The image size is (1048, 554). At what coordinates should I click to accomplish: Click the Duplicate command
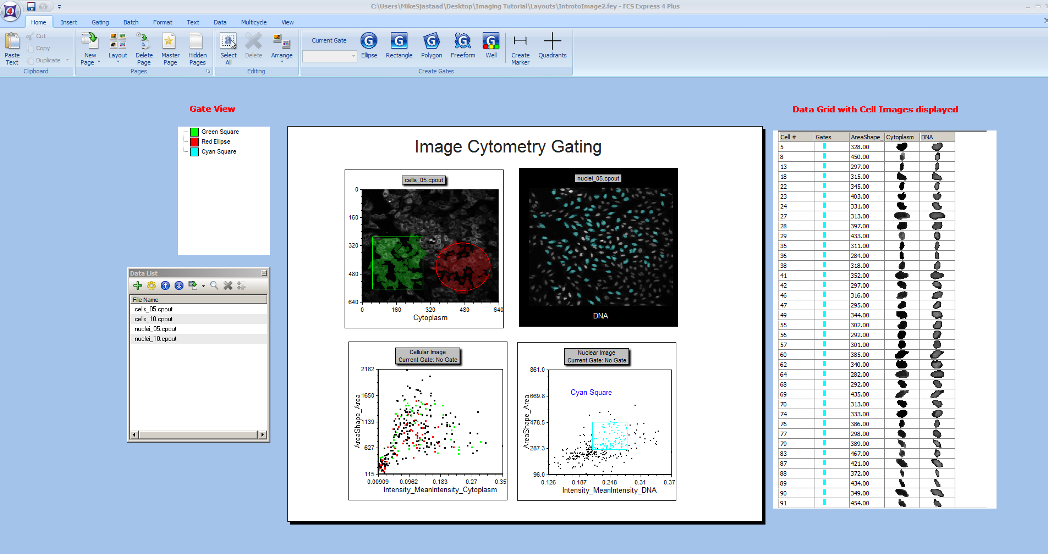[x=44, y=60]
